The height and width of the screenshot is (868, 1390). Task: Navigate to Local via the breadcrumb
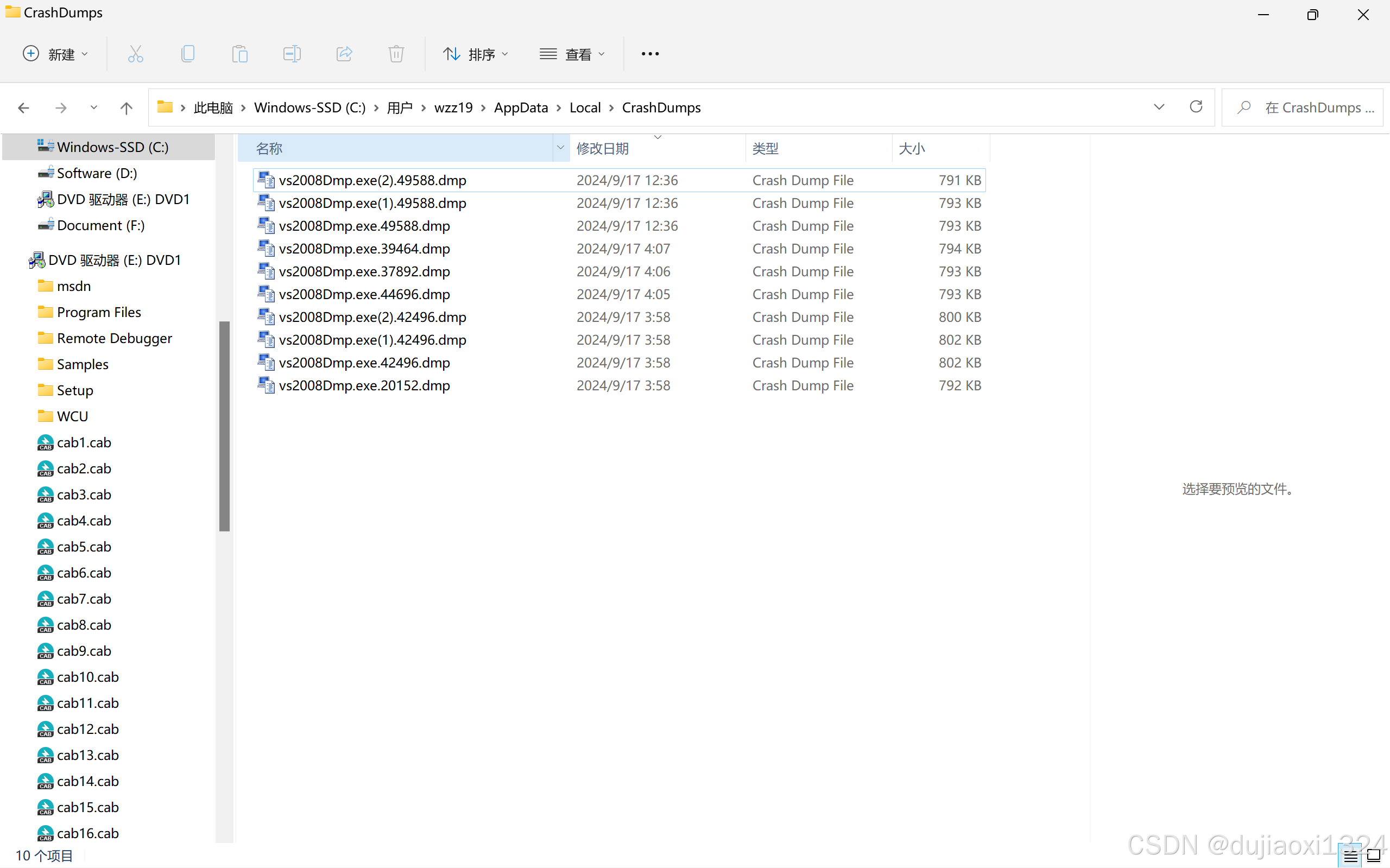[584, 107]
